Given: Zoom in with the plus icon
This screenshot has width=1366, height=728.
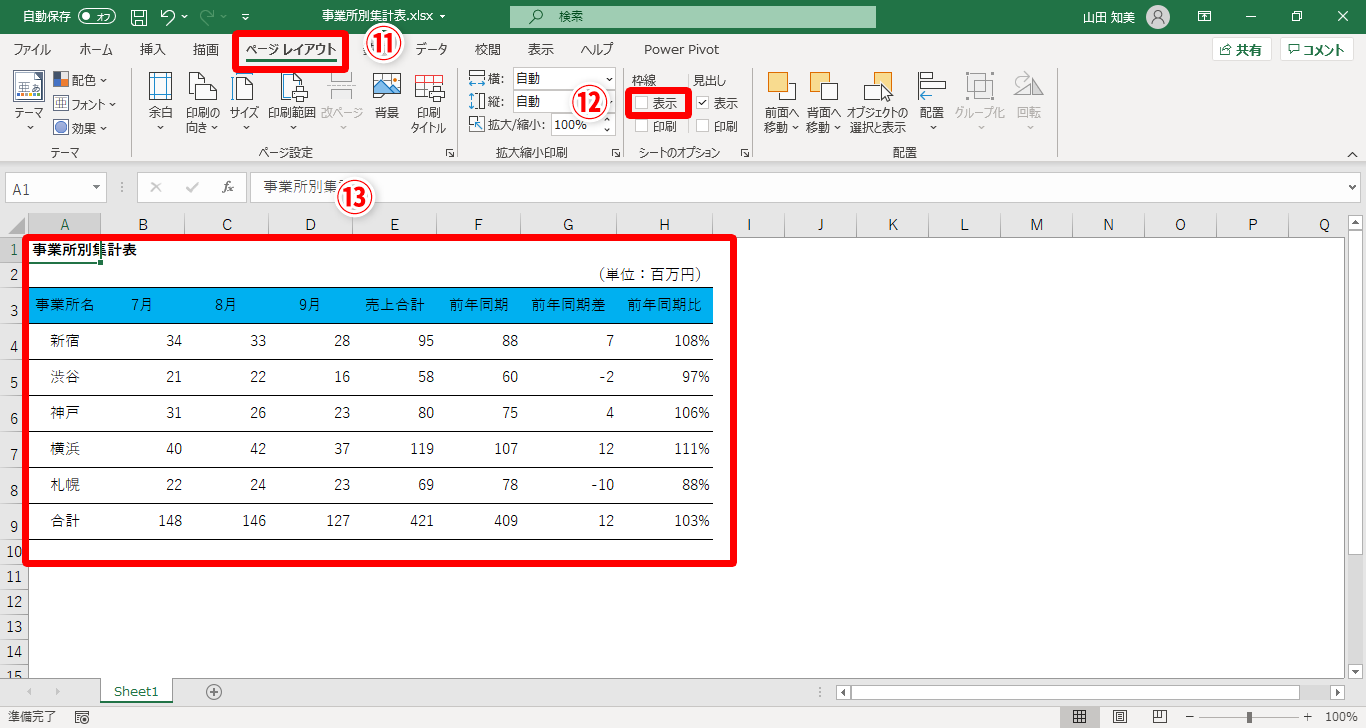Looking at the screenshot, I should click(x=1307, y=717).
